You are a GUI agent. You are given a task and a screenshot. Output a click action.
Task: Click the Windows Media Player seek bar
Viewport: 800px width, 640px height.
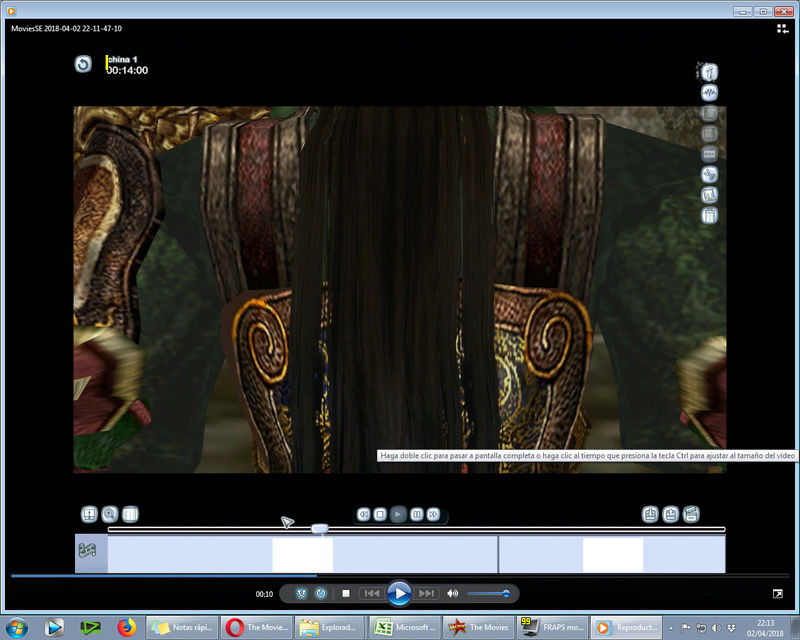tap(400, 576)
